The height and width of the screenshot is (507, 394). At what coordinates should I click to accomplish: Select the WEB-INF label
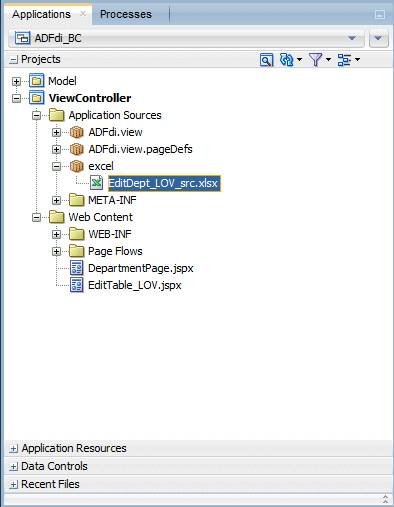click(x=110, y=234)
